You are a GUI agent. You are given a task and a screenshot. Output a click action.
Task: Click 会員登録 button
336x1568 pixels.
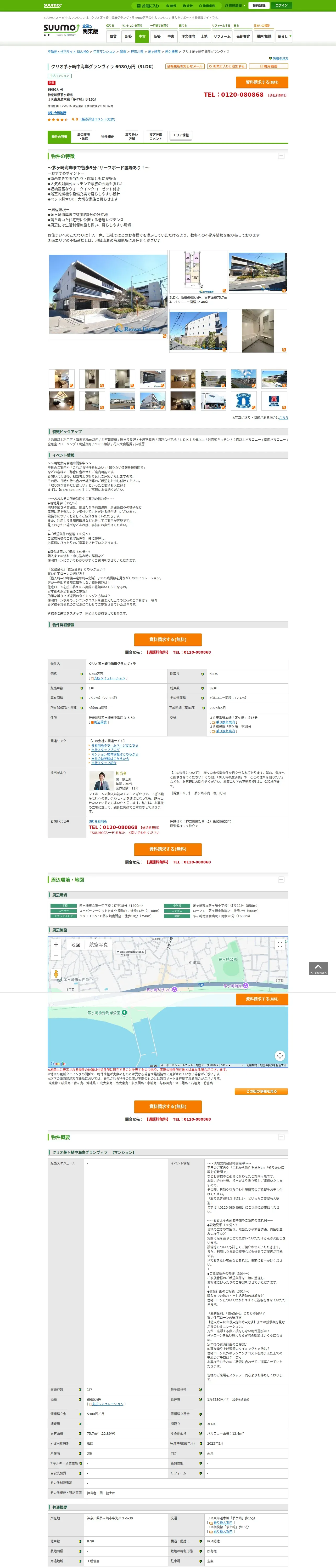(259, 5)
